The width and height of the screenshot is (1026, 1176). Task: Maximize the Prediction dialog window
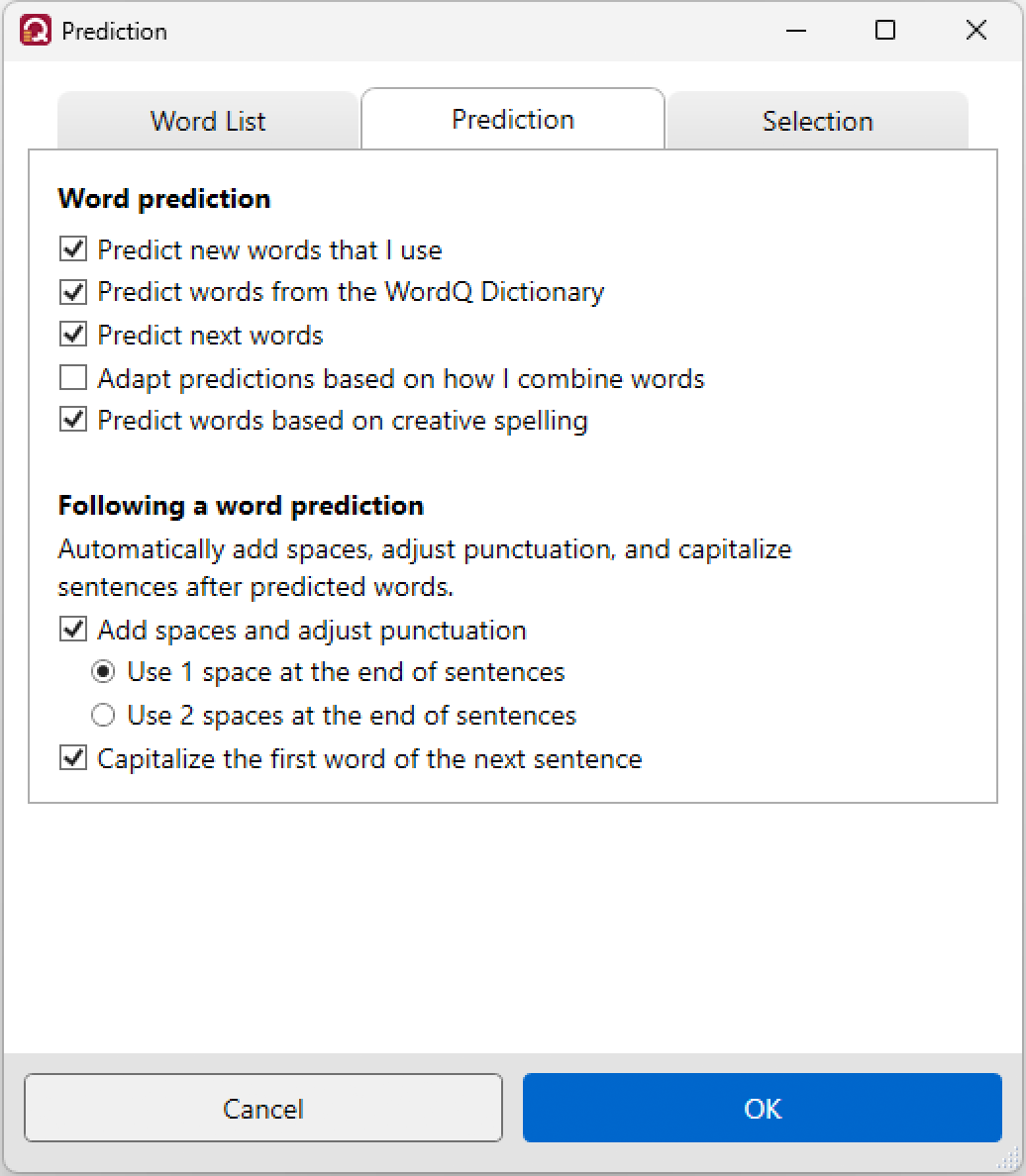coord(885,31)
